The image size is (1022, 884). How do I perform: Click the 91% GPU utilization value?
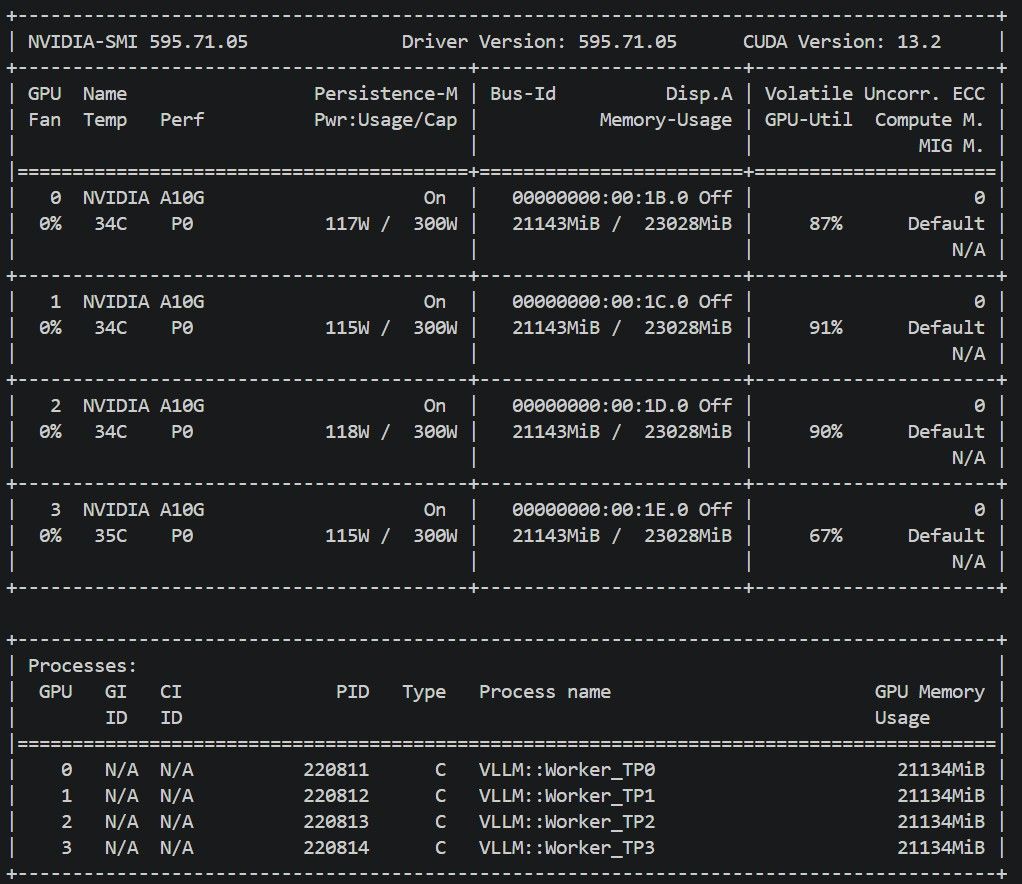825,328
